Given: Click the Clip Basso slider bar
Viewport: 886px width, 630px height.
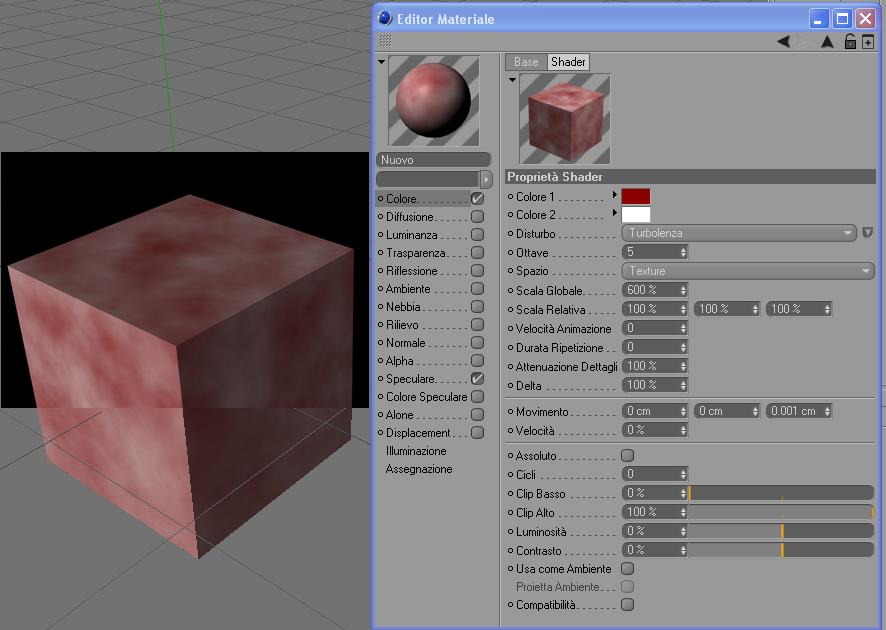Looking at the screenshot, I should tap(781, 493).
